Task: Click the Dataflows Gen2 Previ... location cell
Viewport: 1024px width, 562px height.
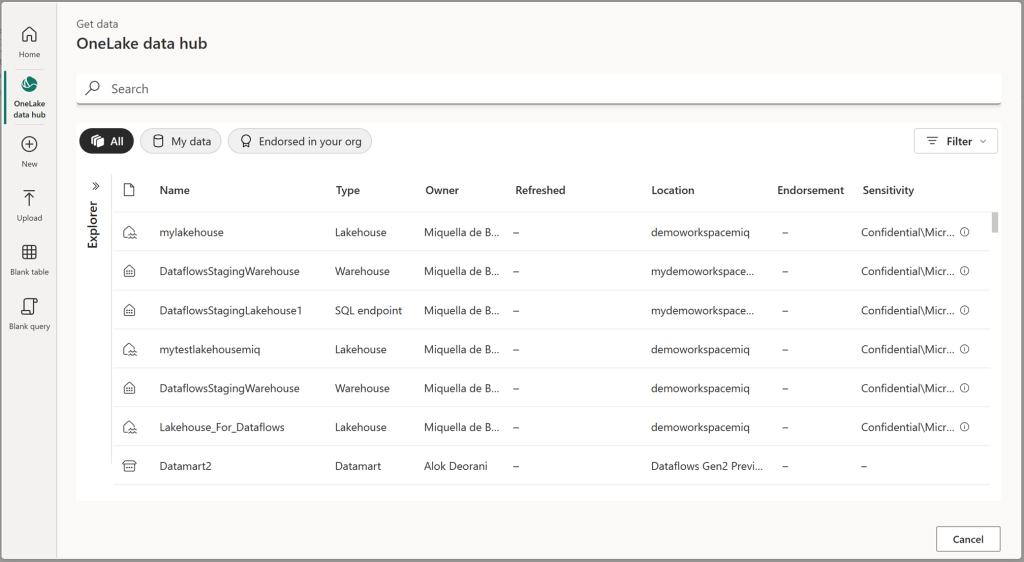Action: [x=707, y=466]
